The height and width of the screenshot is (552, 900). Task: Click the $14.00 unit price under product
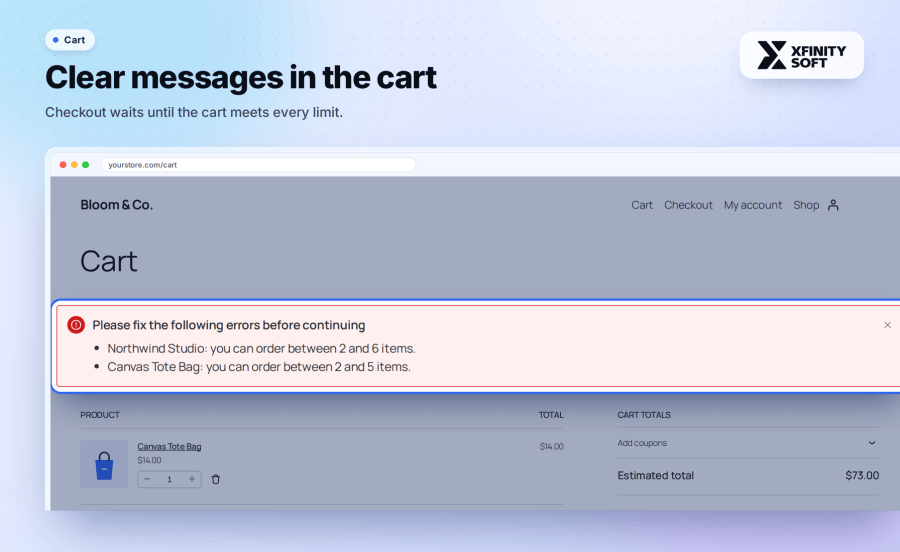coord(149,460)
